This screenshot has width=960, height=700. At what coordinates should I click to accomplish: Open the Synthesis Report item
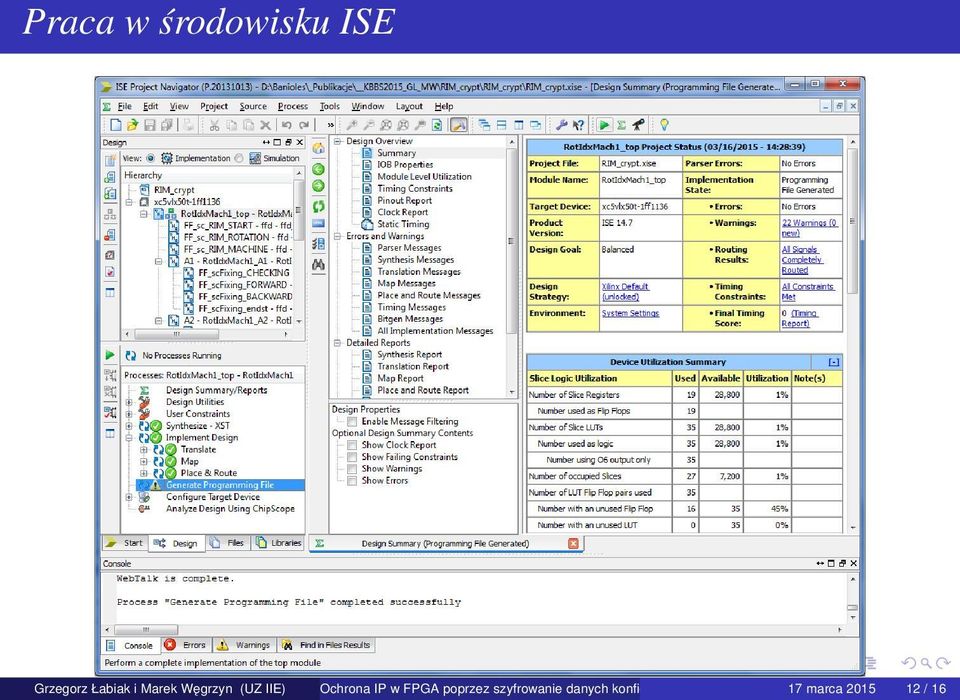[410, 354]
